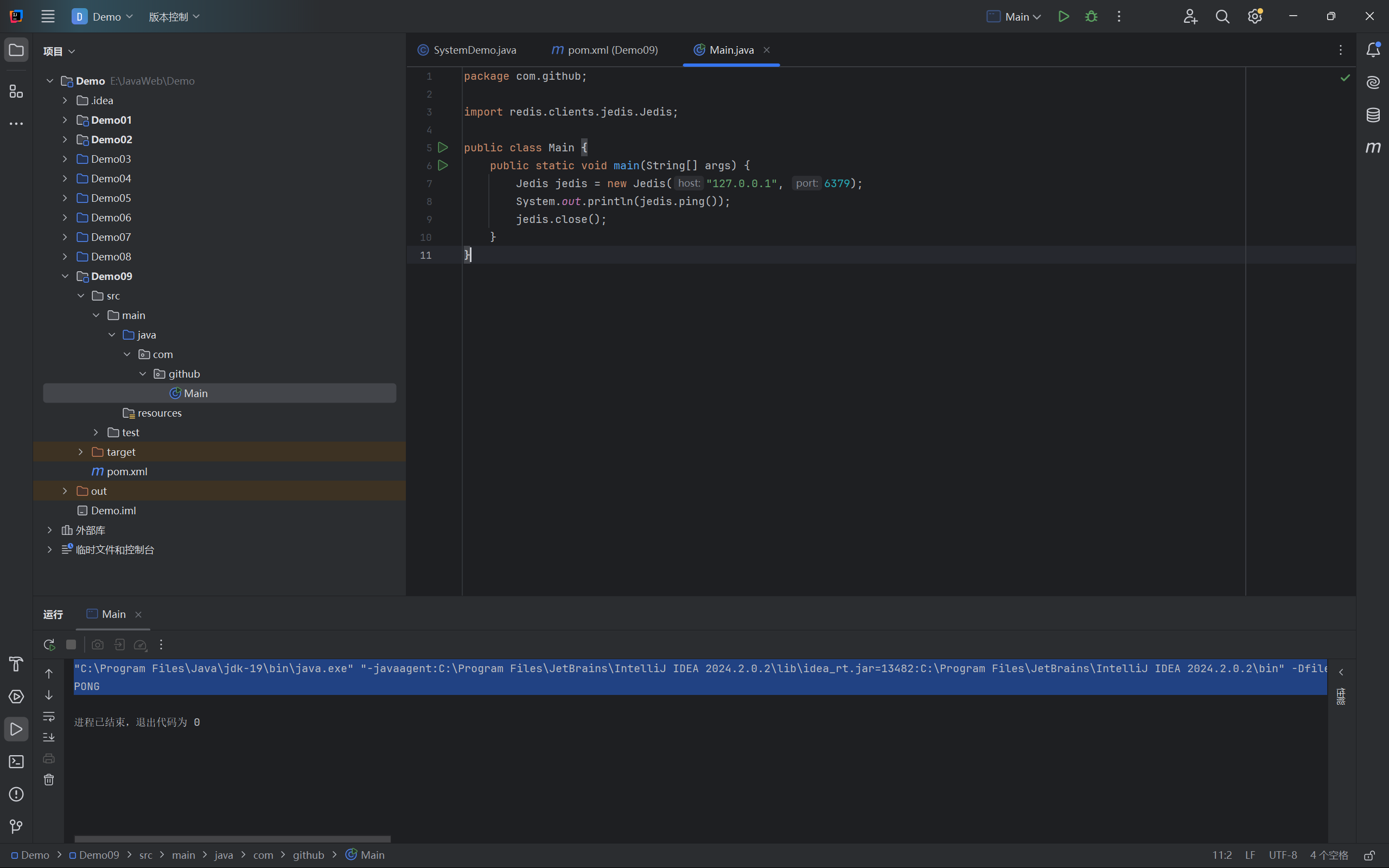Clear console output with trash icon

(x=49, y=780)
